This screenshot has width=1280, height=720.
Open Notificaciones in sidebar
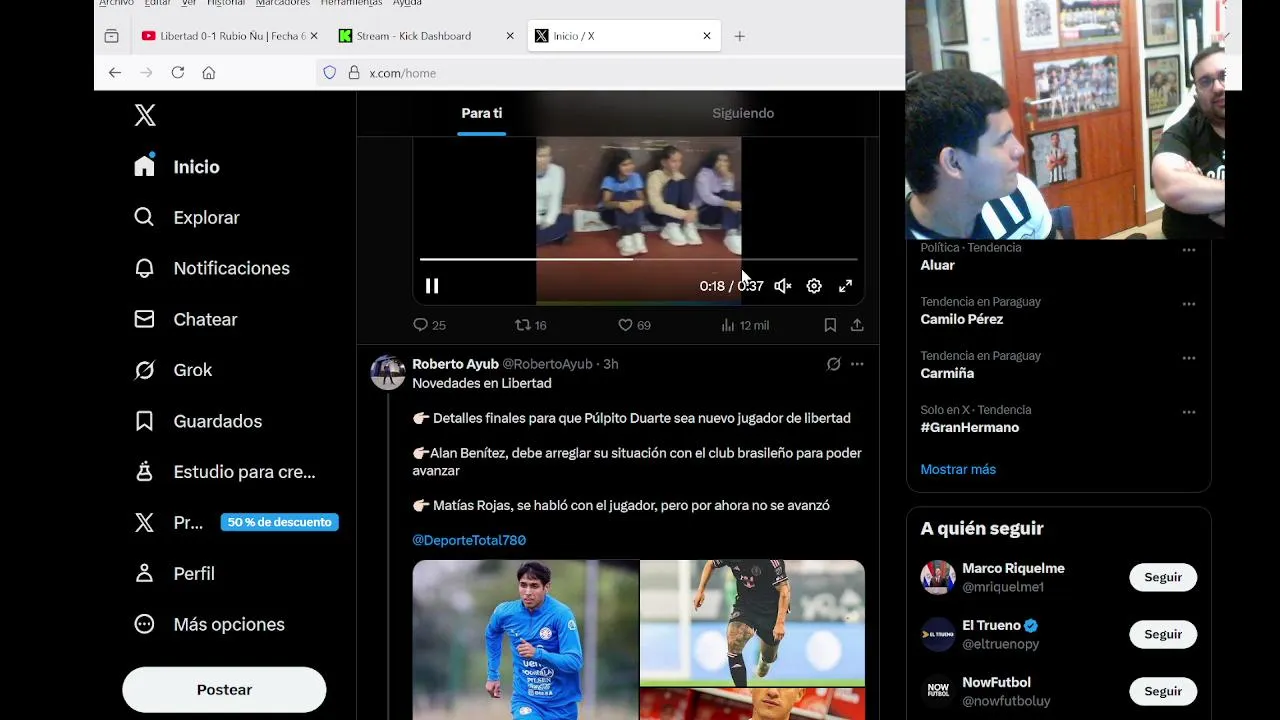(212, 268)
